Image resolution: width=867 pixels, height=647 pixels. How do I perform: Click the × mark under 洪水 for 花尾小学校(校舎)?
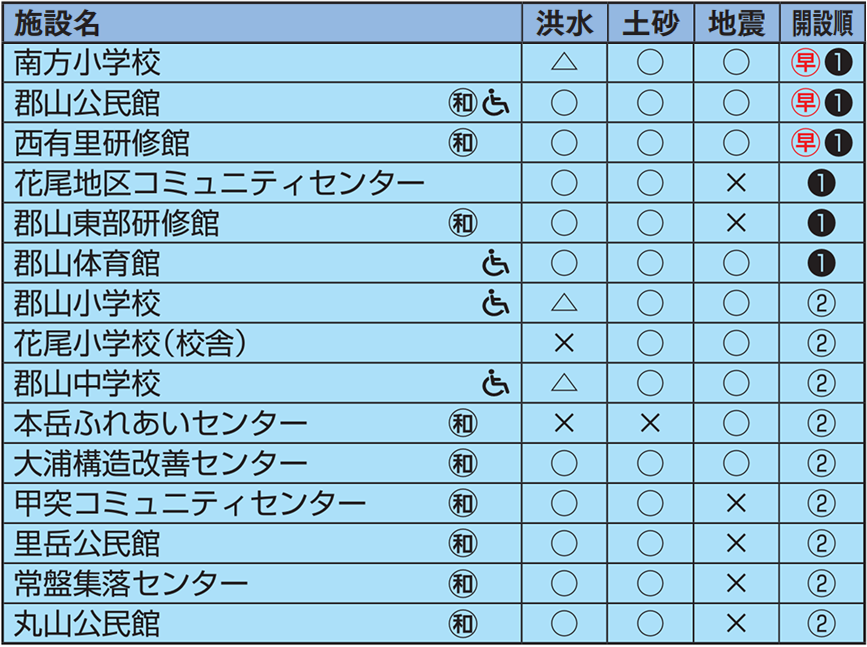(564, 343)
